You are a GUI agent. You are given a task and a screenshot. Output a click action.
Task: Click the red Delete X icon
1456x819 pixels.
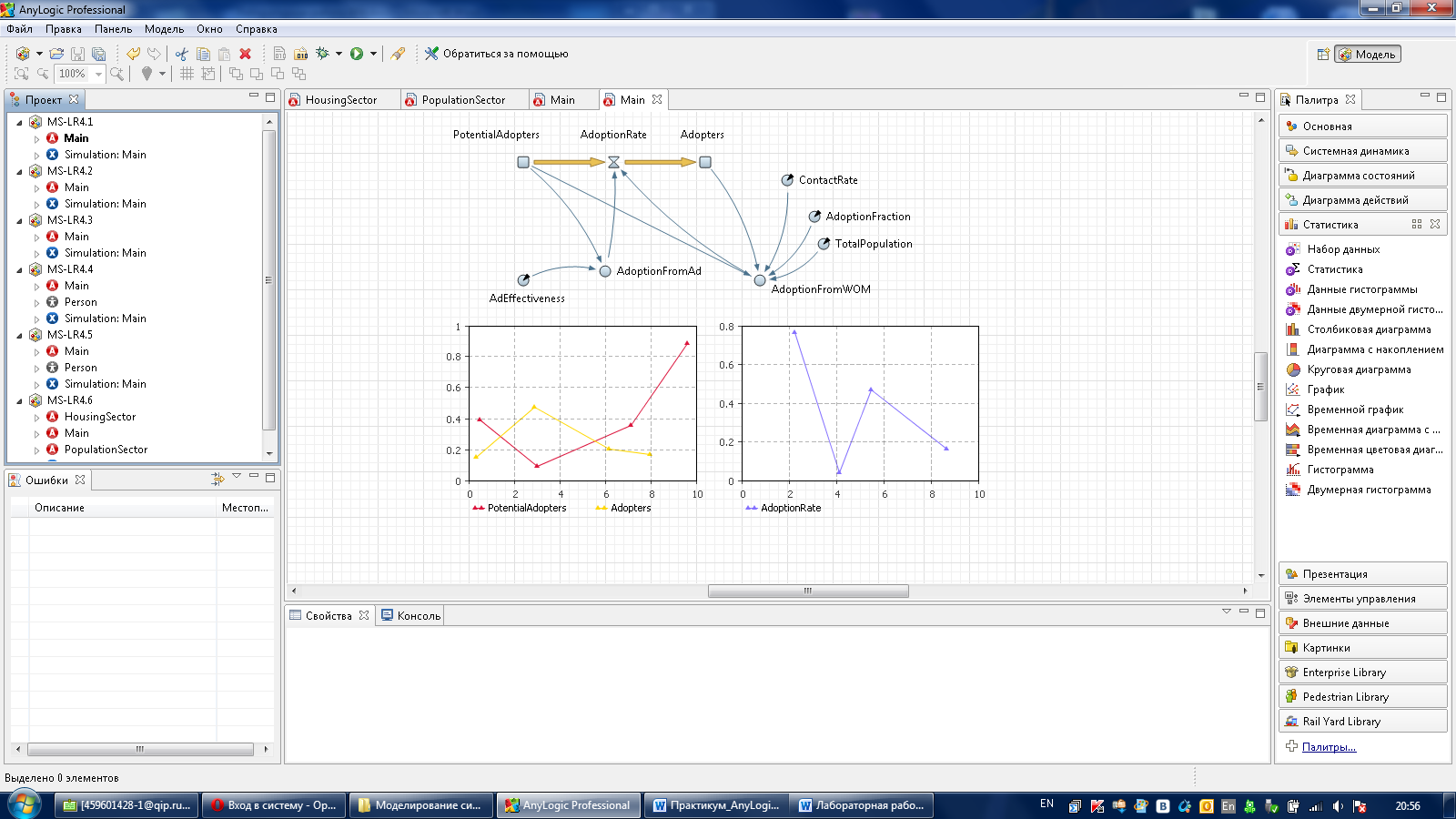click(x=245, y=54)
